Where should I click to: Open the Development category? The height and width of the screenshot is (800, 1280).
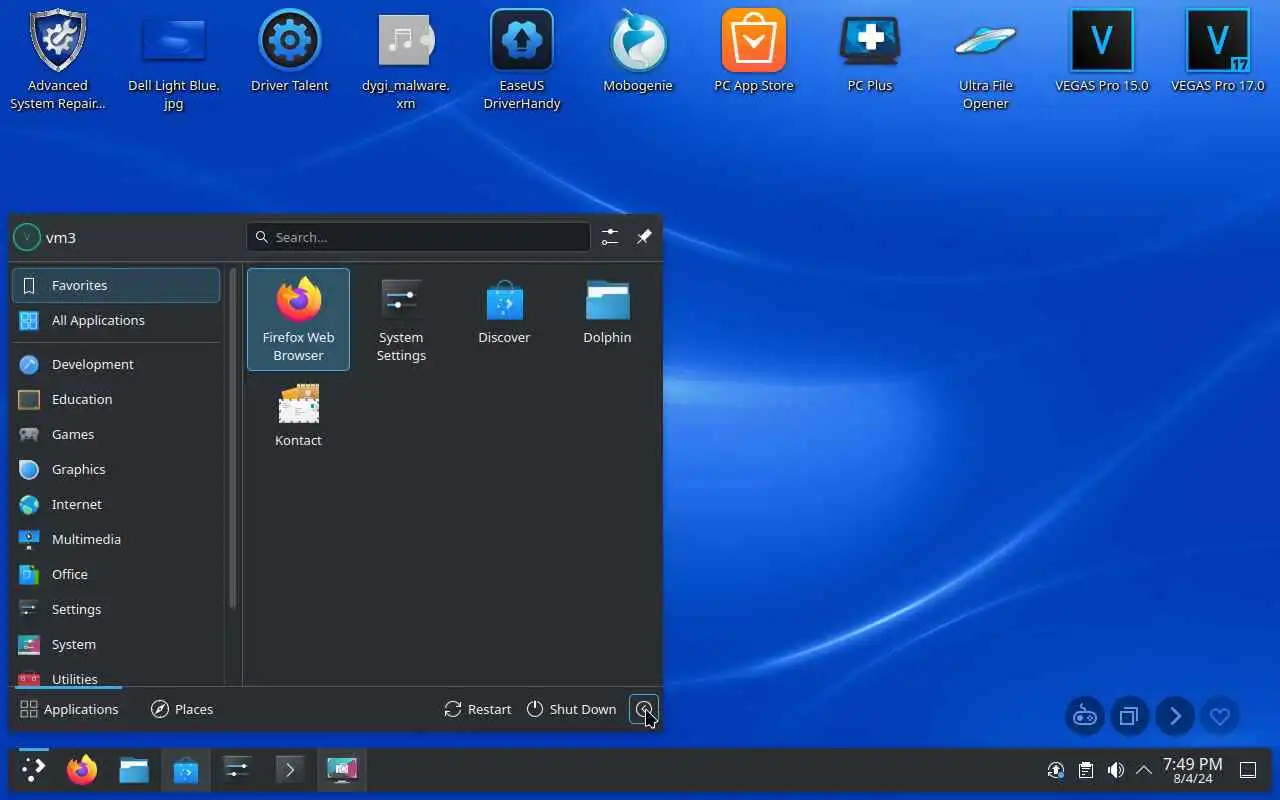(x=116, y=364)
